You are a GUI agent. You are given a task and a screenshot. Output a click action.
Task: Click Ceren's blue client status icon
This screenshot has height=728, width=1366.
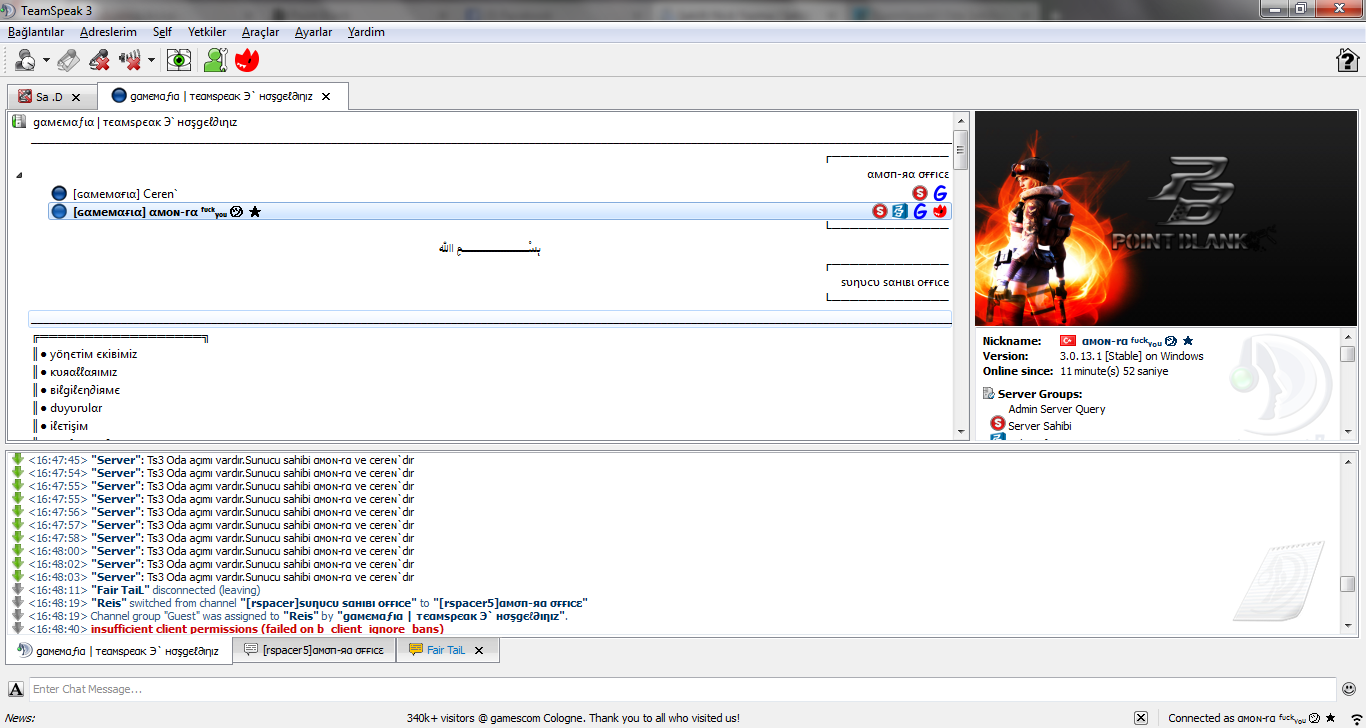pyautogui.click(x=59, y=193)
